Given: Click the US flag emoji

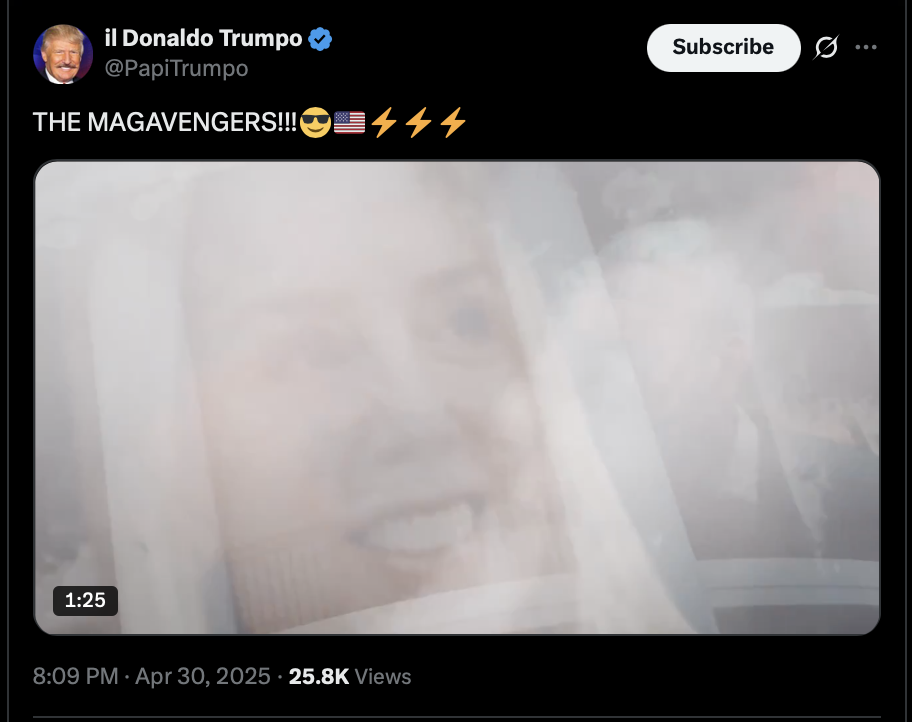Looking at the screenshot, I should [350, 122].
